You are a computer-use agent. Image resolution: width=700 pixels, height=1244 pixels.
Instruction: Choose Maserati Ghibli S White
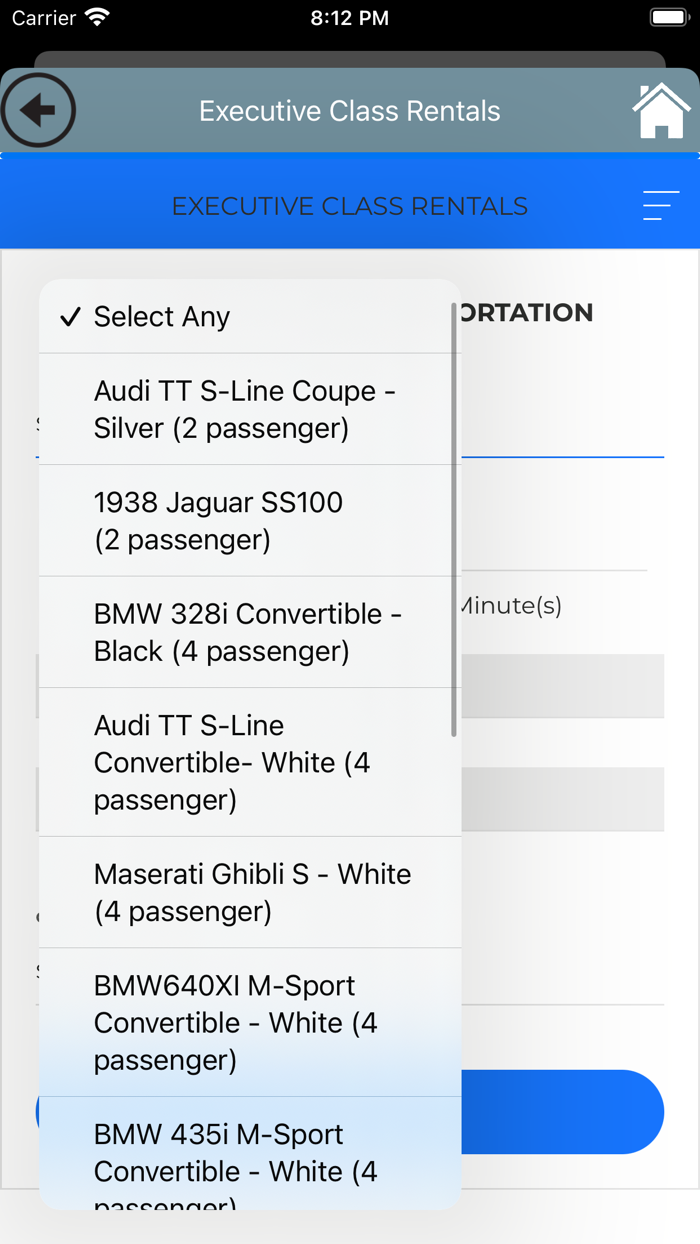250,892
